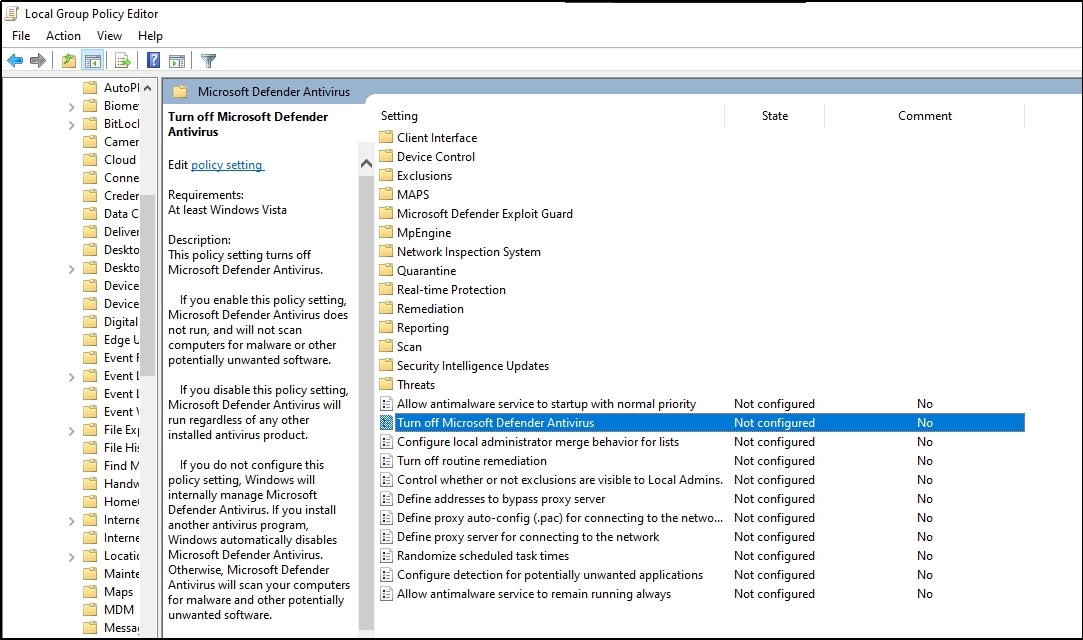Collapse tree scroll with up chevron near AutoPl
The height and width of the screenshot is (640, 1083).
click(147, 88)
